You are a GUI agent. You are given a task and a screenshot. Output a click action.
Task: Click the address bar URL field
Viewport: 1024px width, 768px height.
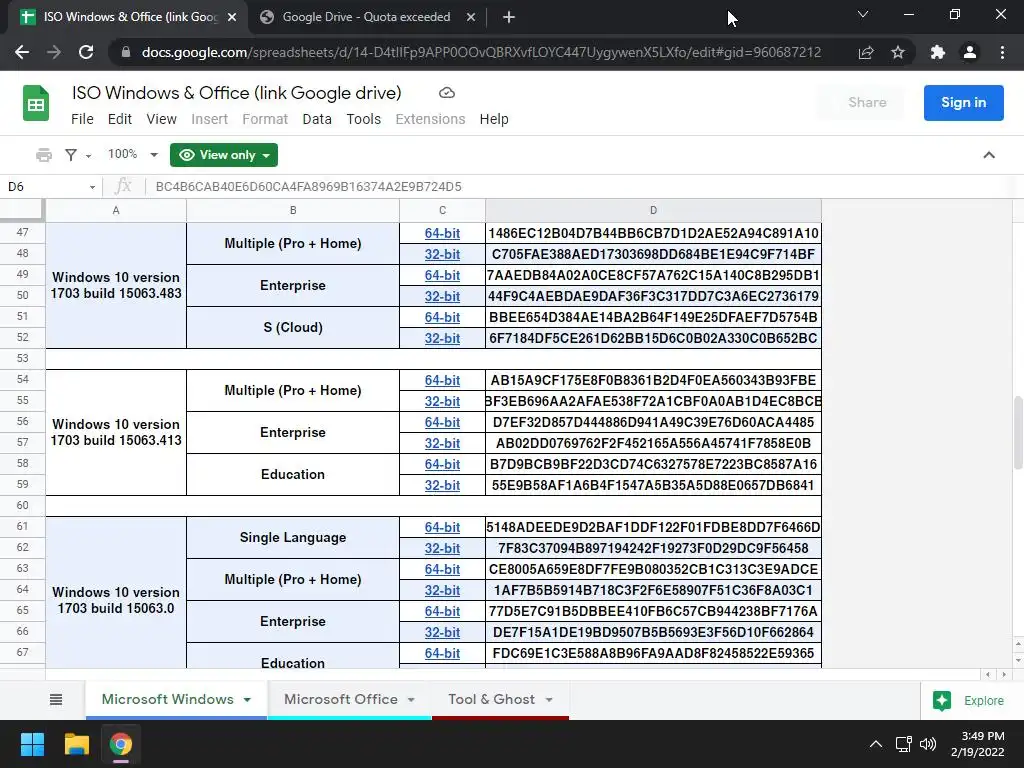tap(481, 52)
